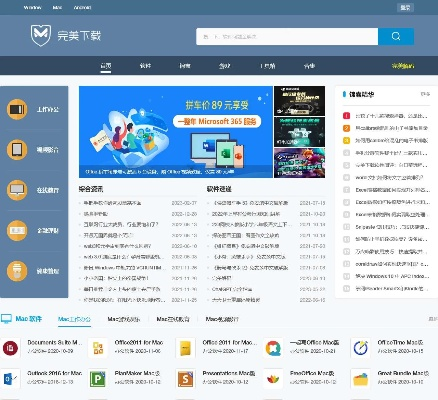Image resolution: width=438 pixels, height=400 pixels.
Task: Open the Microsoft 365 promotion banner
Action: (176, 132)
